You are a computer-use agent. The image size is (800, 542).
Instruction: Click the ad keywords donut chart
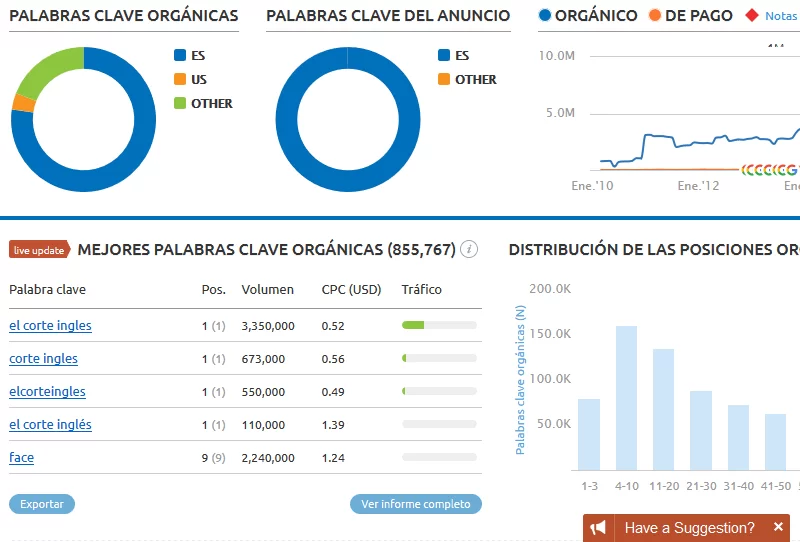click(x=348, y=119)
